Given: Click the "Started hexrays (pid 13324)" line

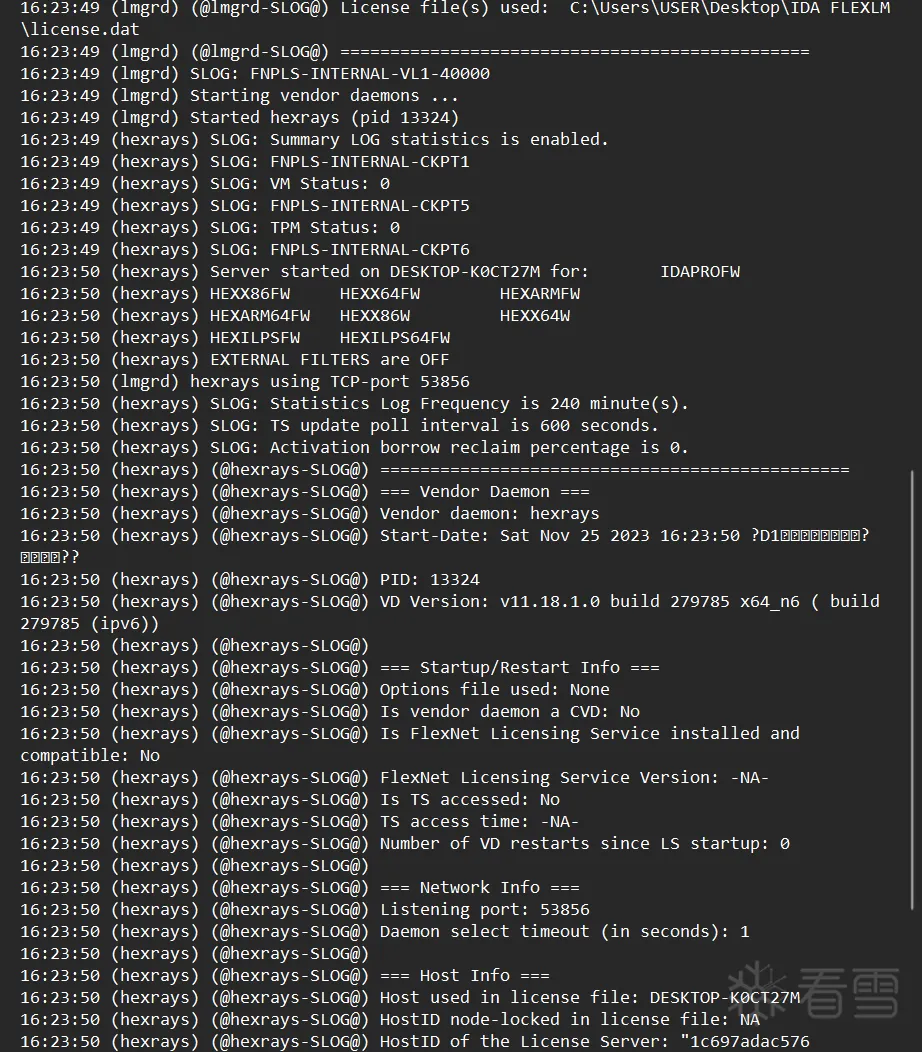Looking at the screenshot, I should (x=324, y=118).
